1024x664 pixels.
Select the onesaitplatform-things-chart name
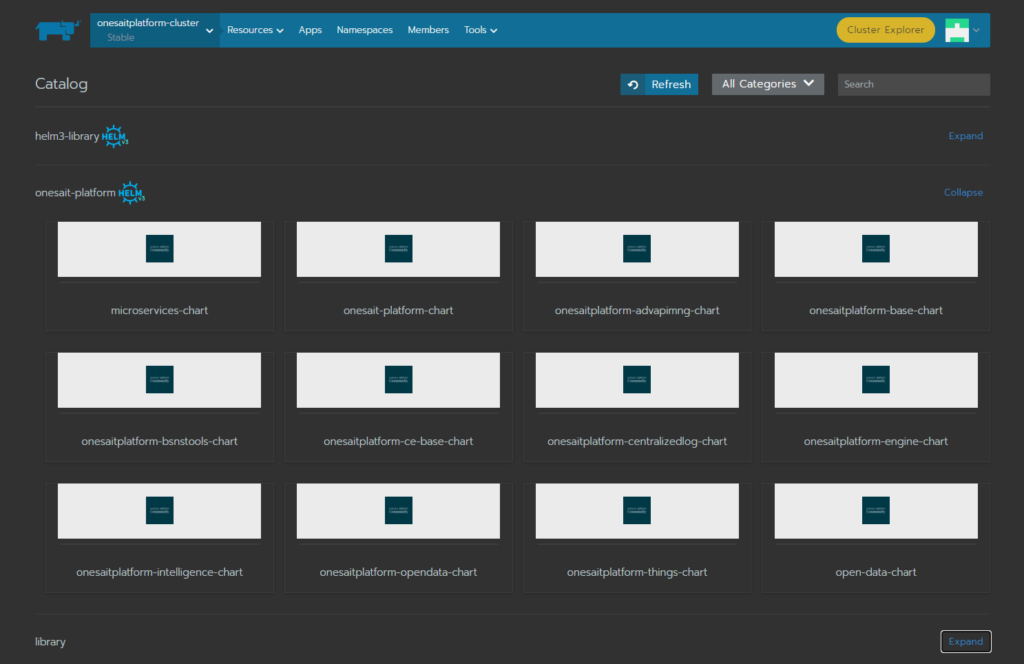[637, 573]
